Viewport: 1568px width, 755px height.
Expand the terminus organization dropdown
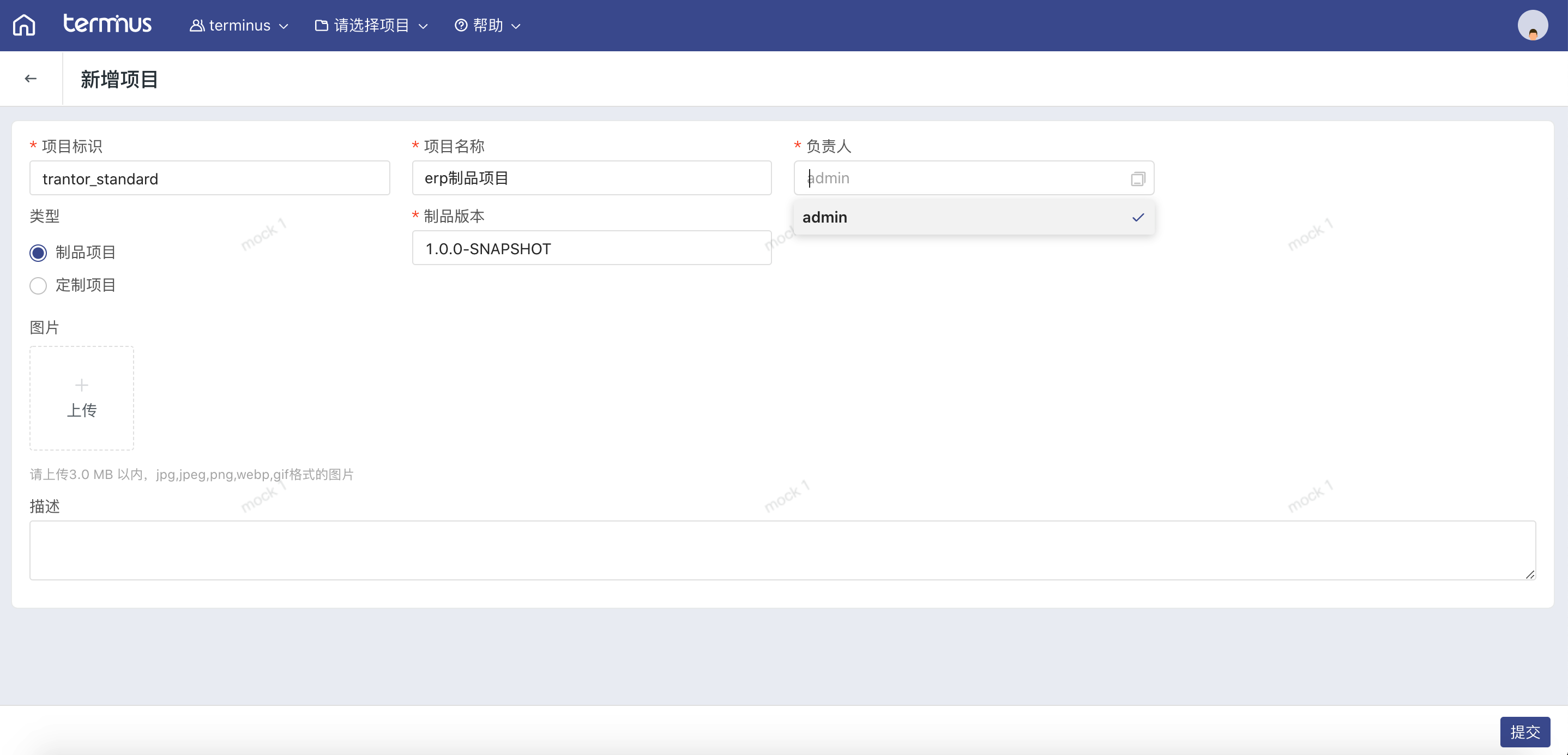pyautogui.click(x=239, y=26)
